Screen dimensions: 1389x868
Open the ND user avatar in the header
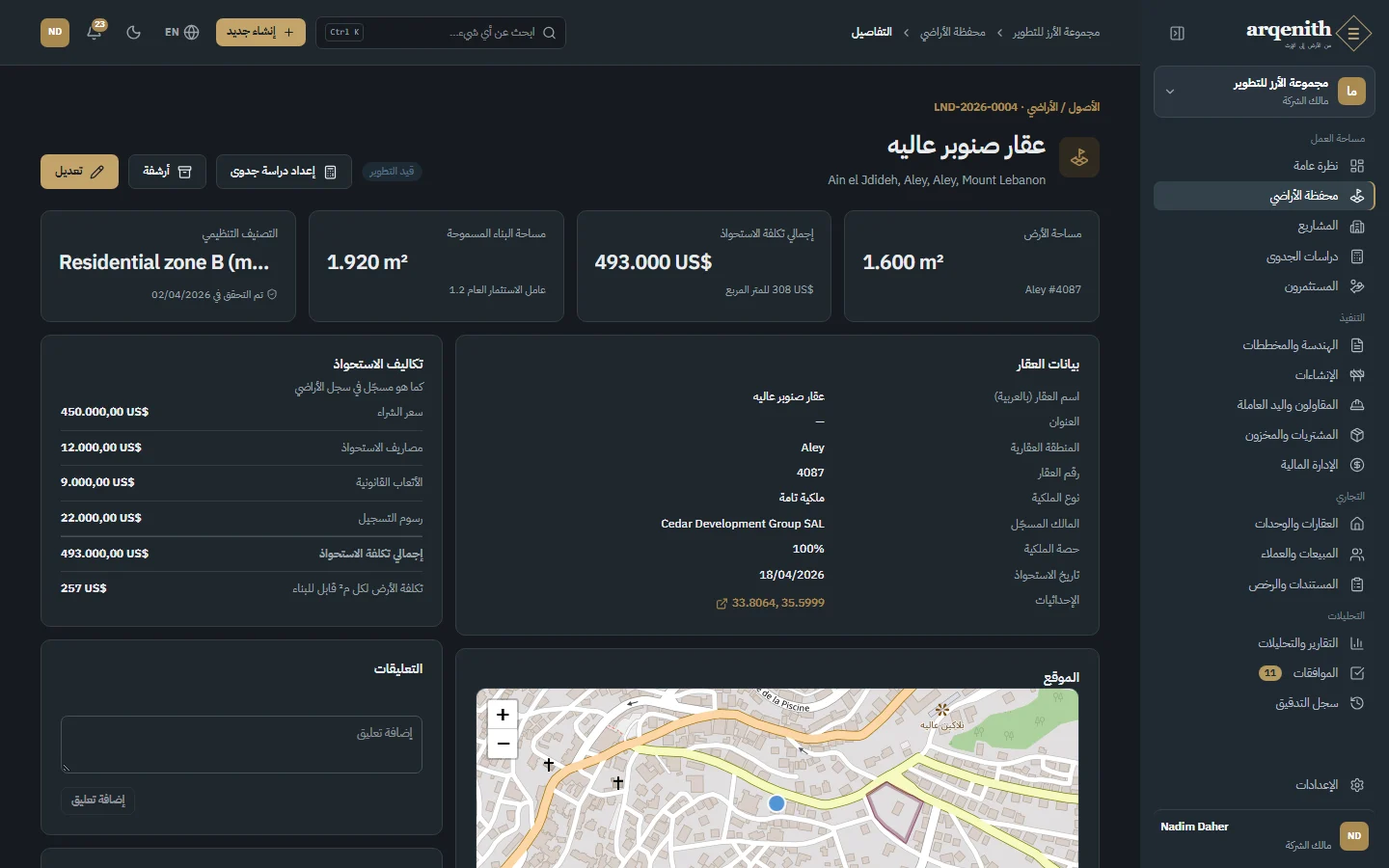point(55,32)
